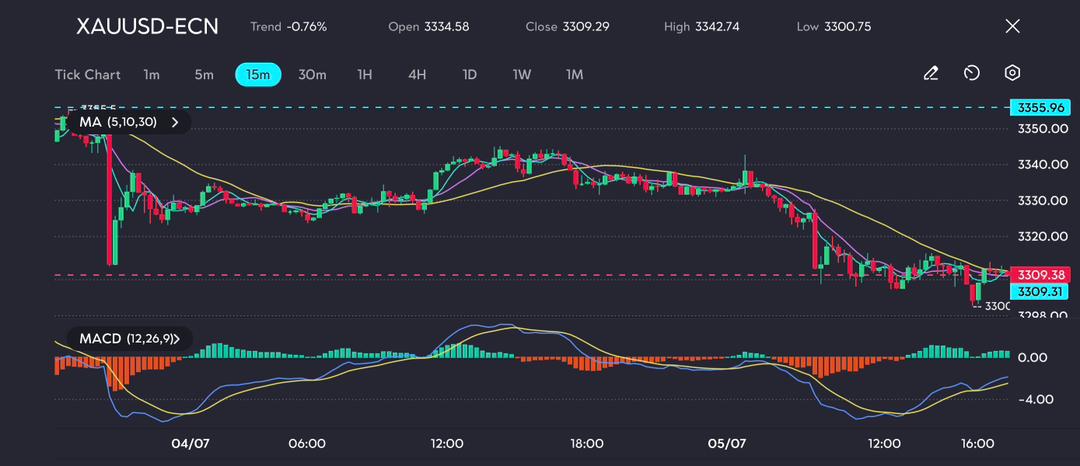Select the 5m timeframe
Image resolution: width=1080 pixels, height=466 pixels.
click(204, 75)
